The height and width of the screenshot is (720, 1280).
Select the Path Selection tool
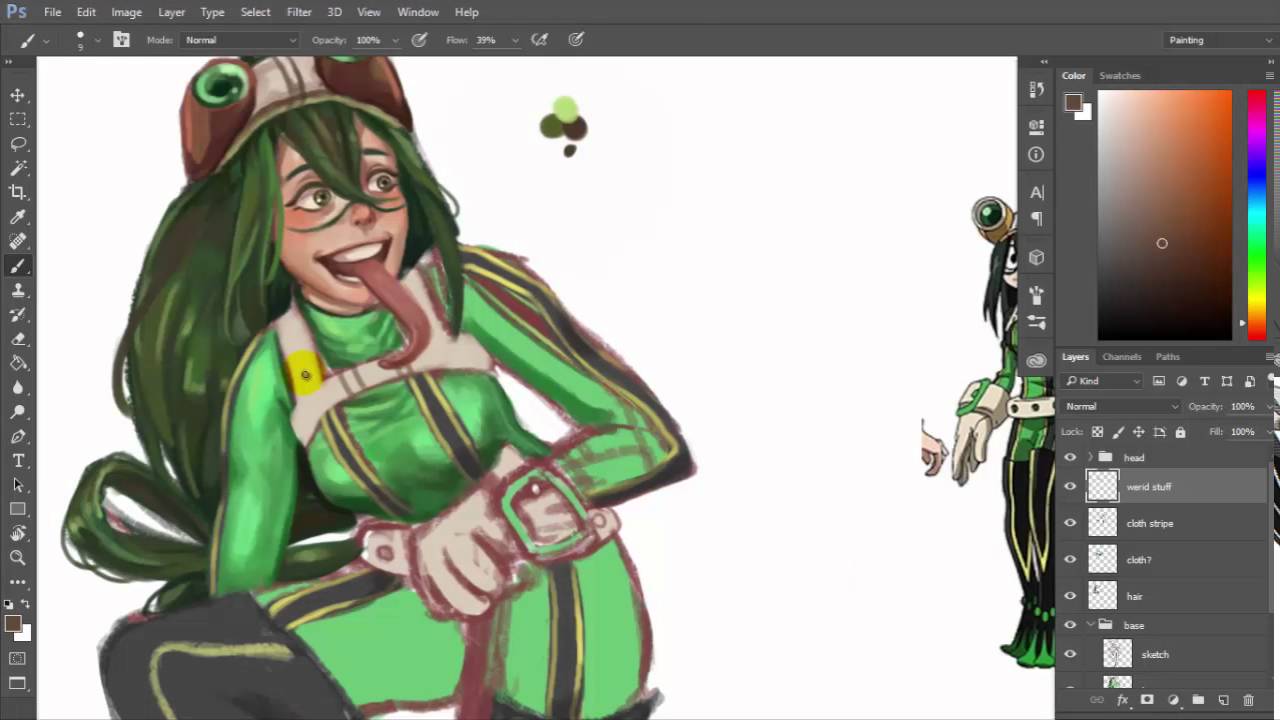pyautogui.click(x=18, y=485)
